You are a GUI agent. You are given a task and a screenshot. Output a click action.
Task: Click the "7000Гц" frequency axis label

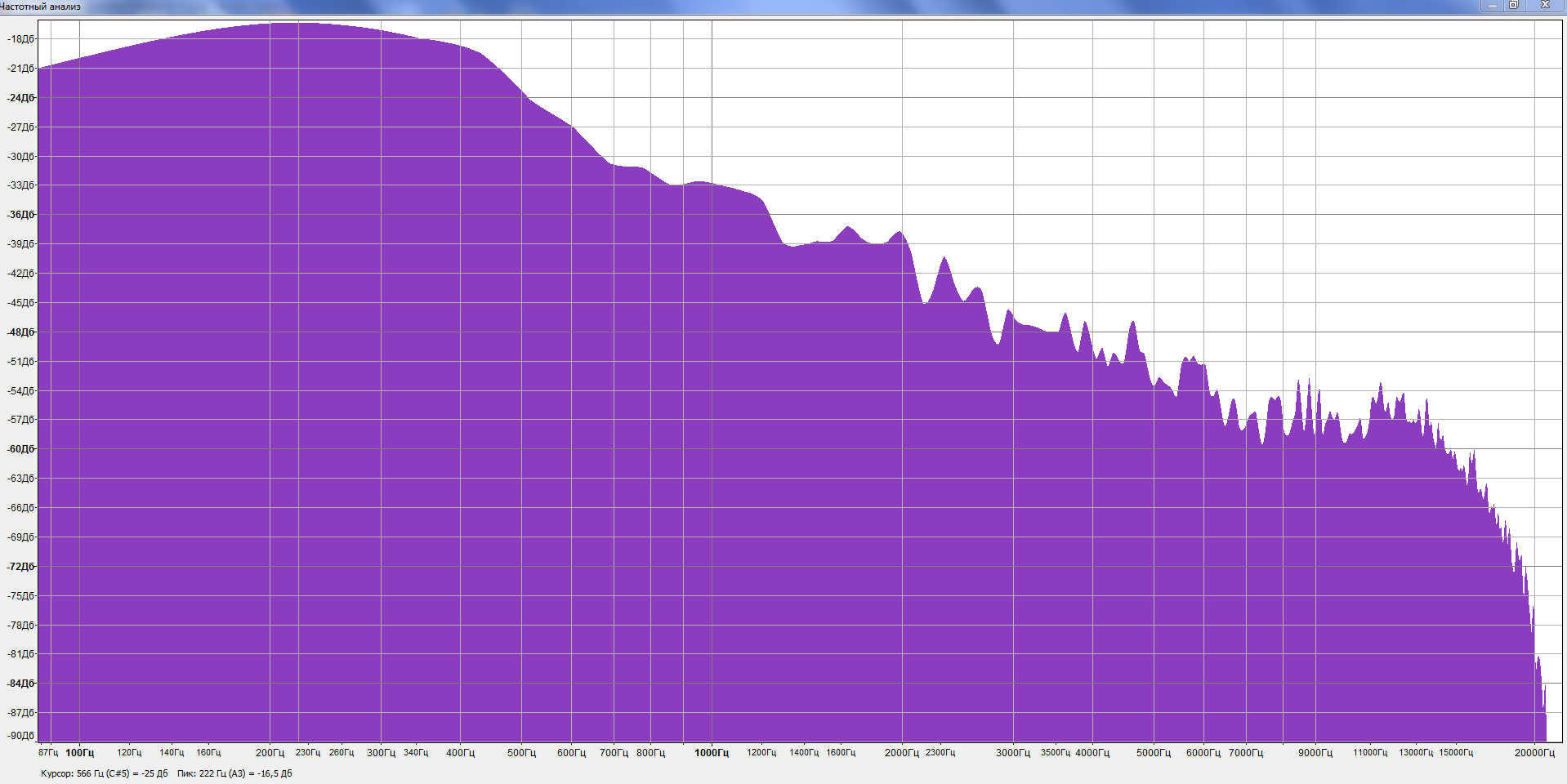[x=1246, y=753]
